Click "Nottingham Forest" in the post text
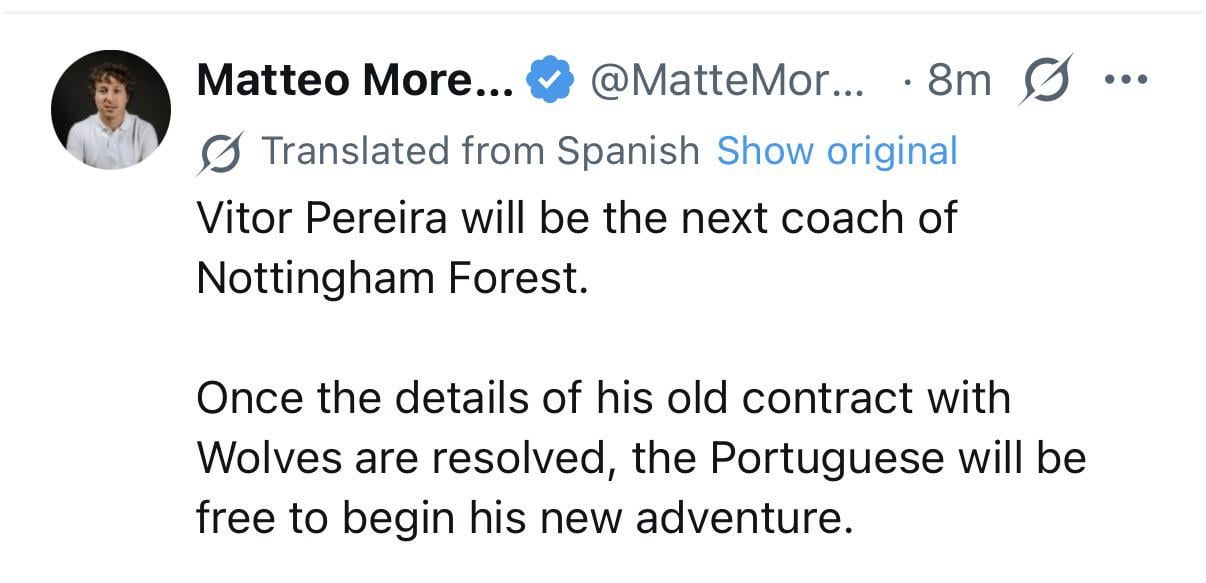The width and height of the screenshot is (1206, 583). click(x=388, y=279)
